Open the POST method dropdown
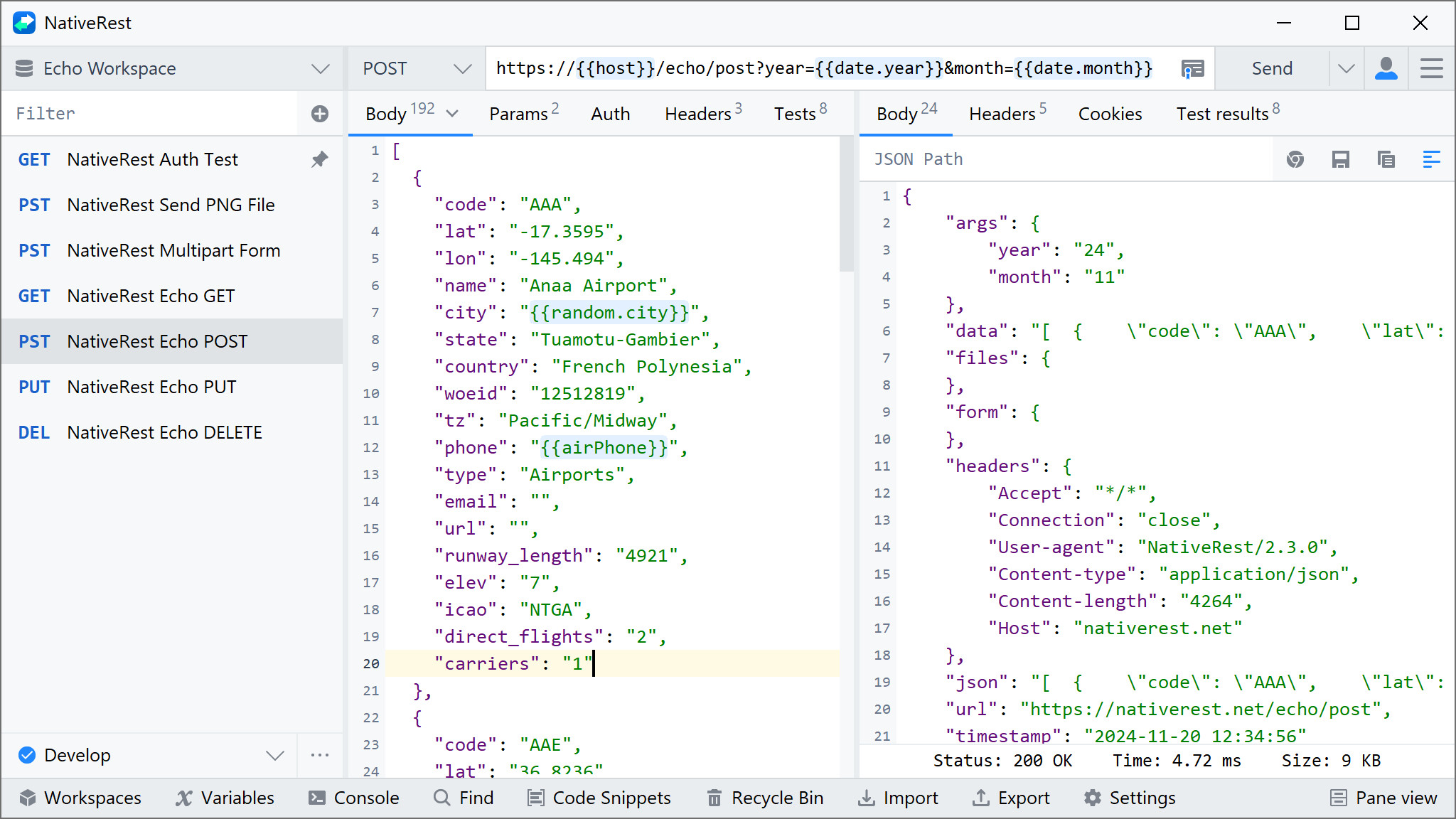Screen dimensions: 1456x819 463,68
